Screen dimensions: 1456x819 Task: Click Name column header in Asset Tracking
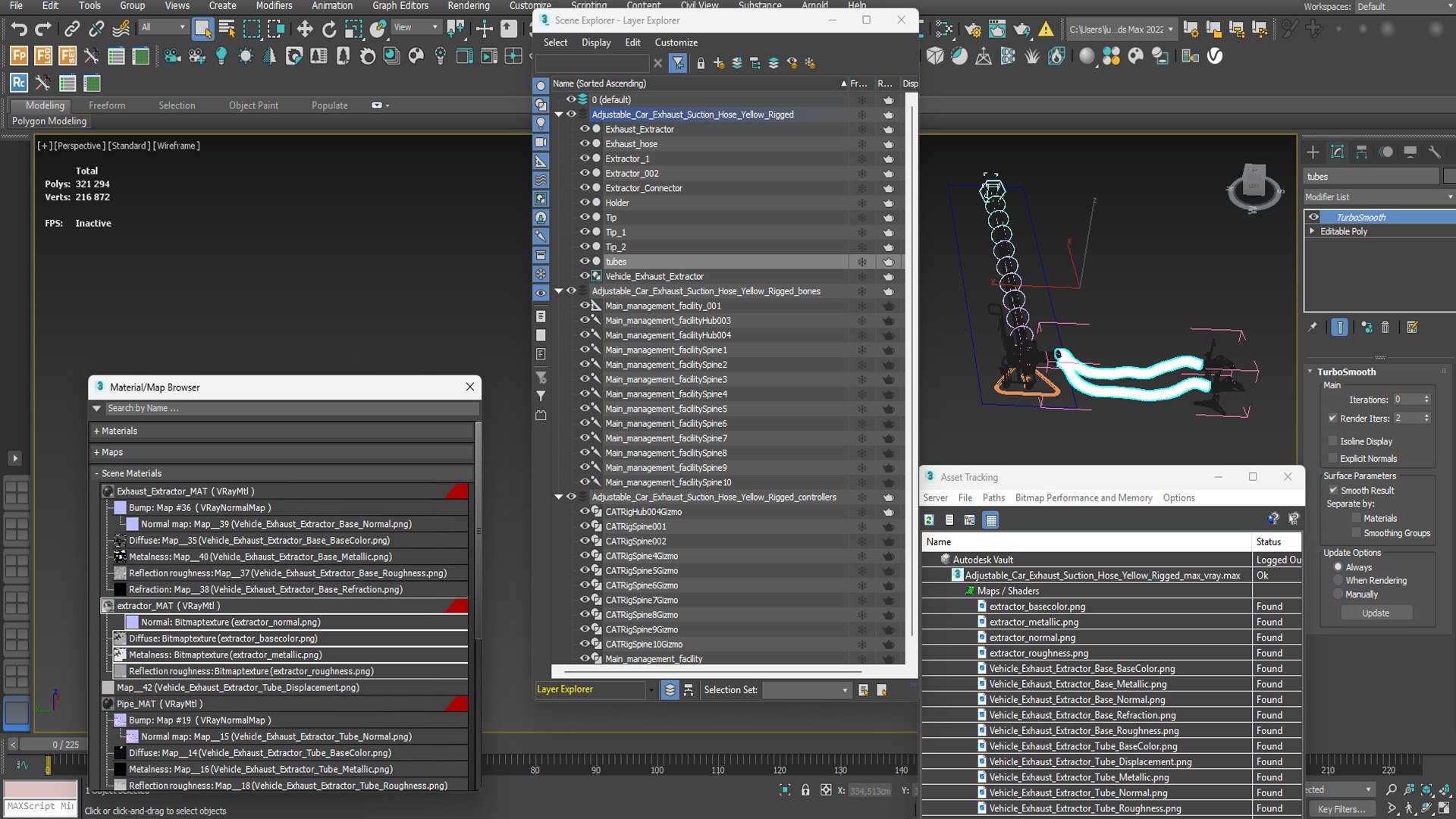1086,542
